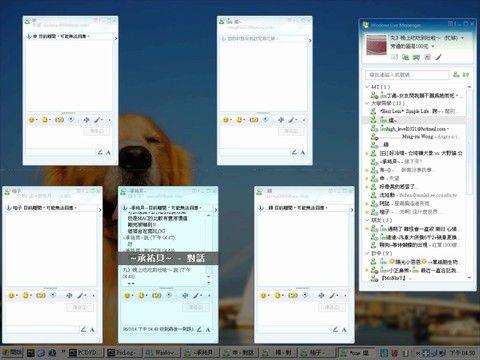
Task: Open color scheme paintbrush in Messenger header
Action: pyautogui.click(x=438, y=57)
